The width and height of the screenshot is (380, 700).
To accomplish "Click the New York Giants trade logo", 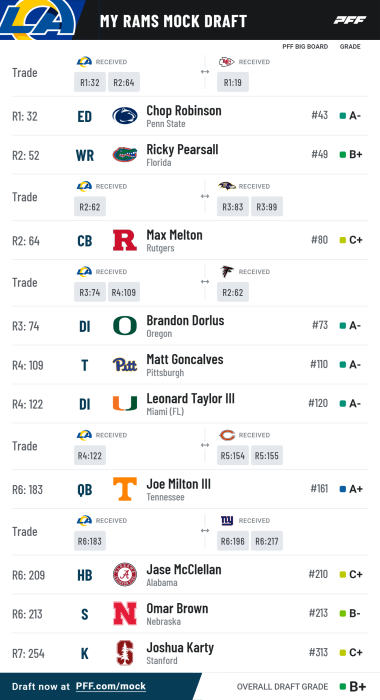I will 227,520.
